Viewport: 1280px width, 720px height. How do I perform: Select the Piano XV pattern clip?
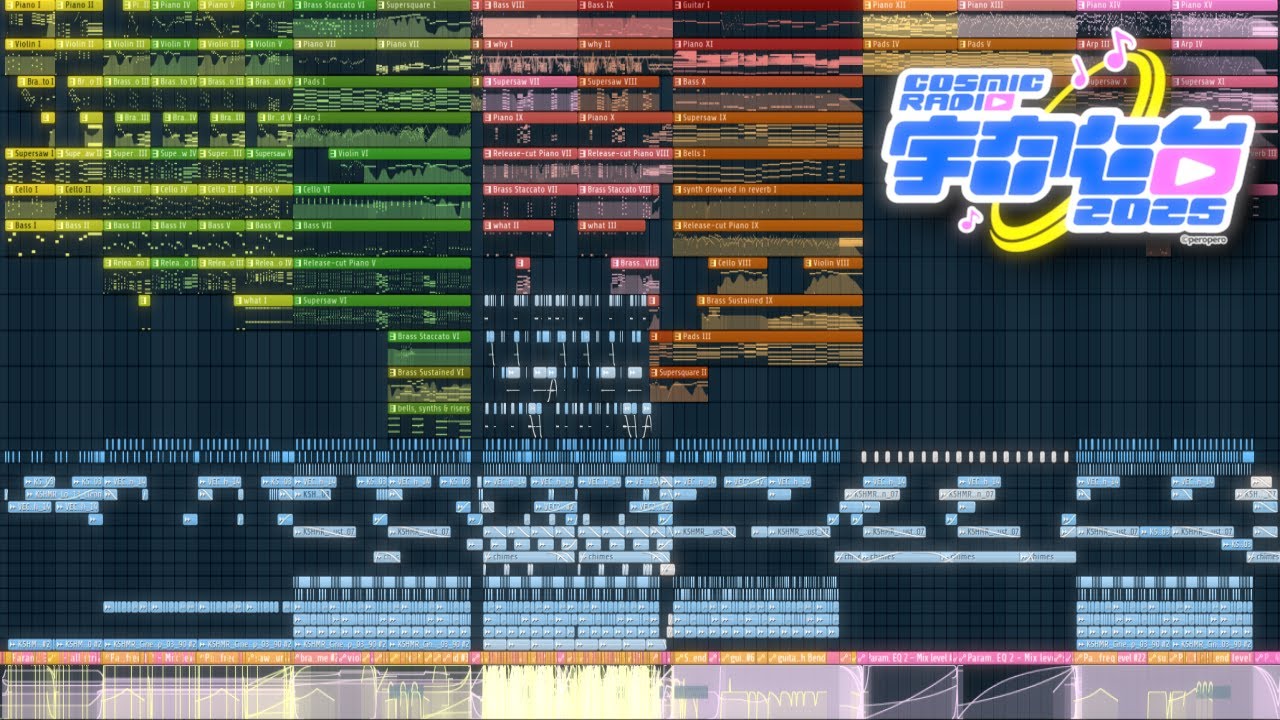pos(1226,5)
